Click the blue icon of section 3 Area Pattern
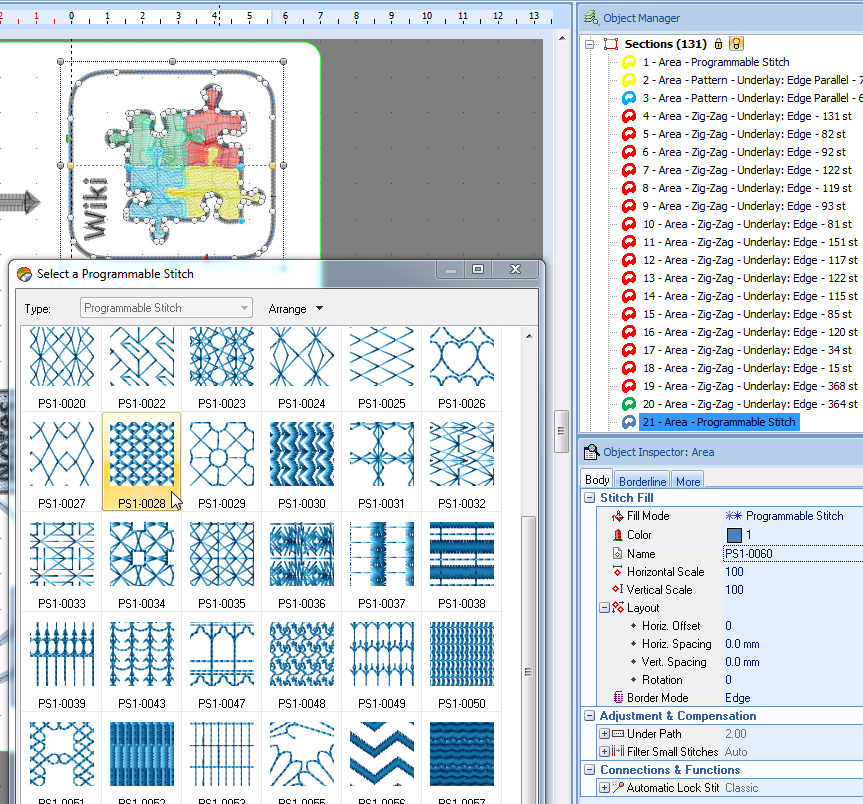Viewport: 863px width, 804px height. [629, 98]
